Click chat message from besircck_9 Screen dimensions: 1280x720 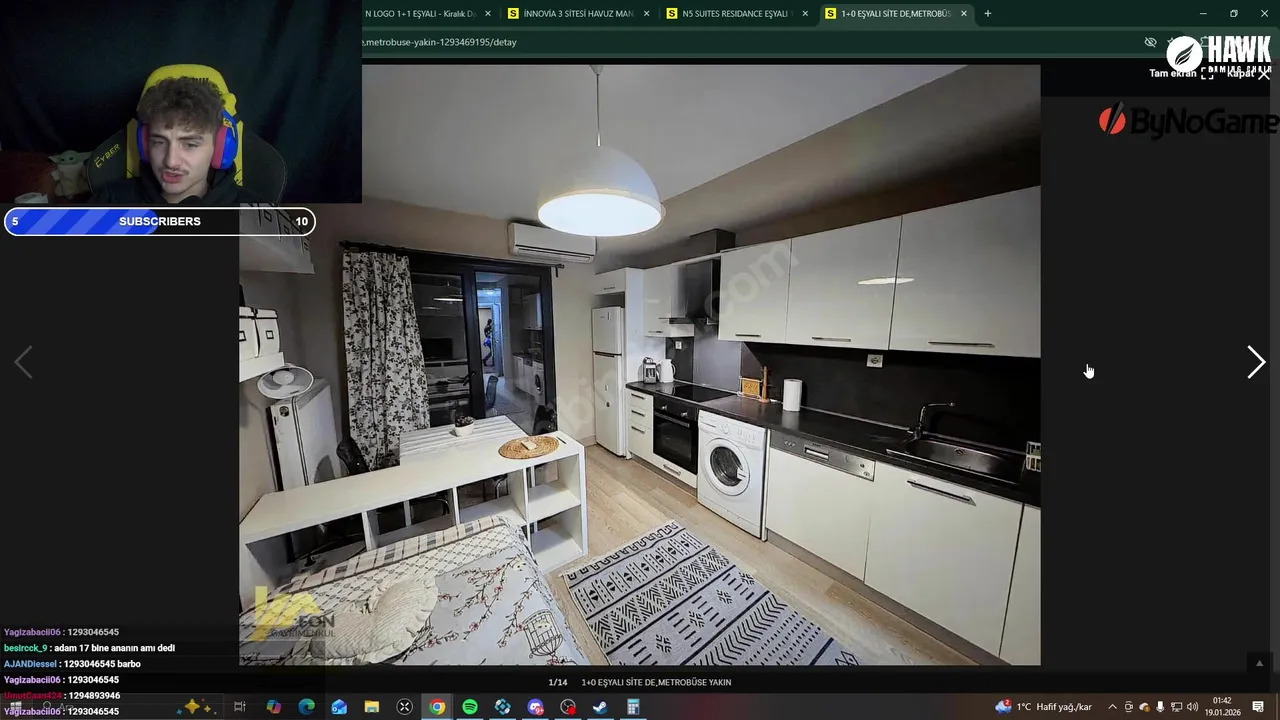click(x=90, y=648)
